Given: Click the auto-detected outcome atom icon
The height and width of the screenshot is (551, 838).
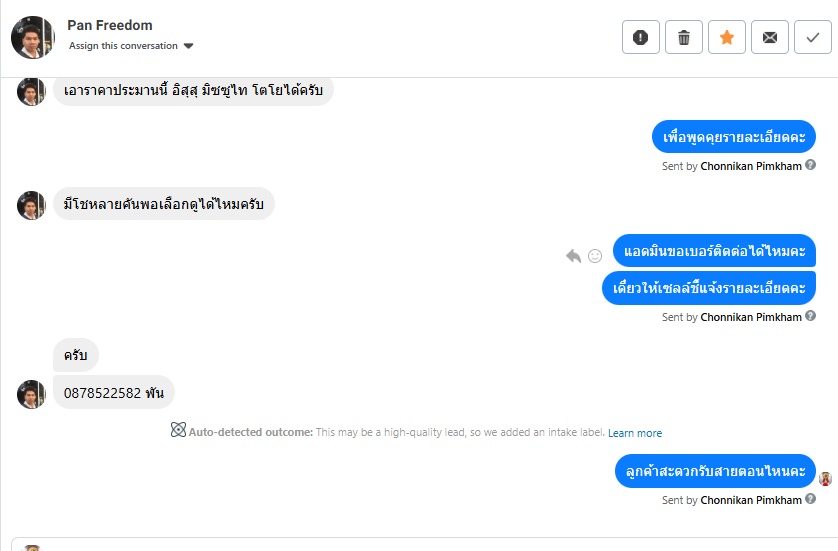Looking at the screenshot, I should pyautogui.click(x=178, y=430).
